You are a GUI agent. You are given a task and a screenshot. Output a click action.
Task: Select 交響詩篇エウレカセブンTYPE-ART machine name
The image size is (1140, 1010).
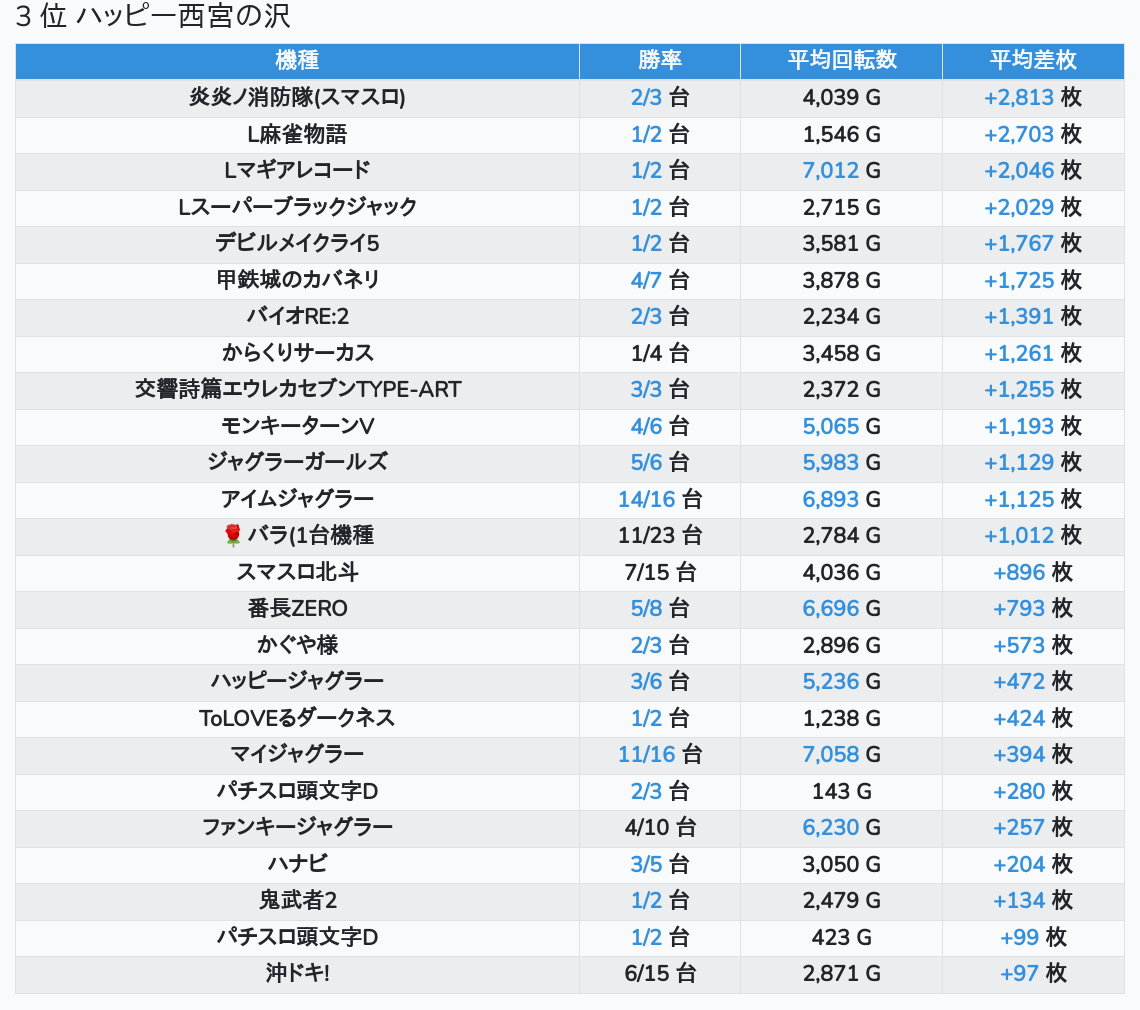pyautogui.click(x=297, y=390)
